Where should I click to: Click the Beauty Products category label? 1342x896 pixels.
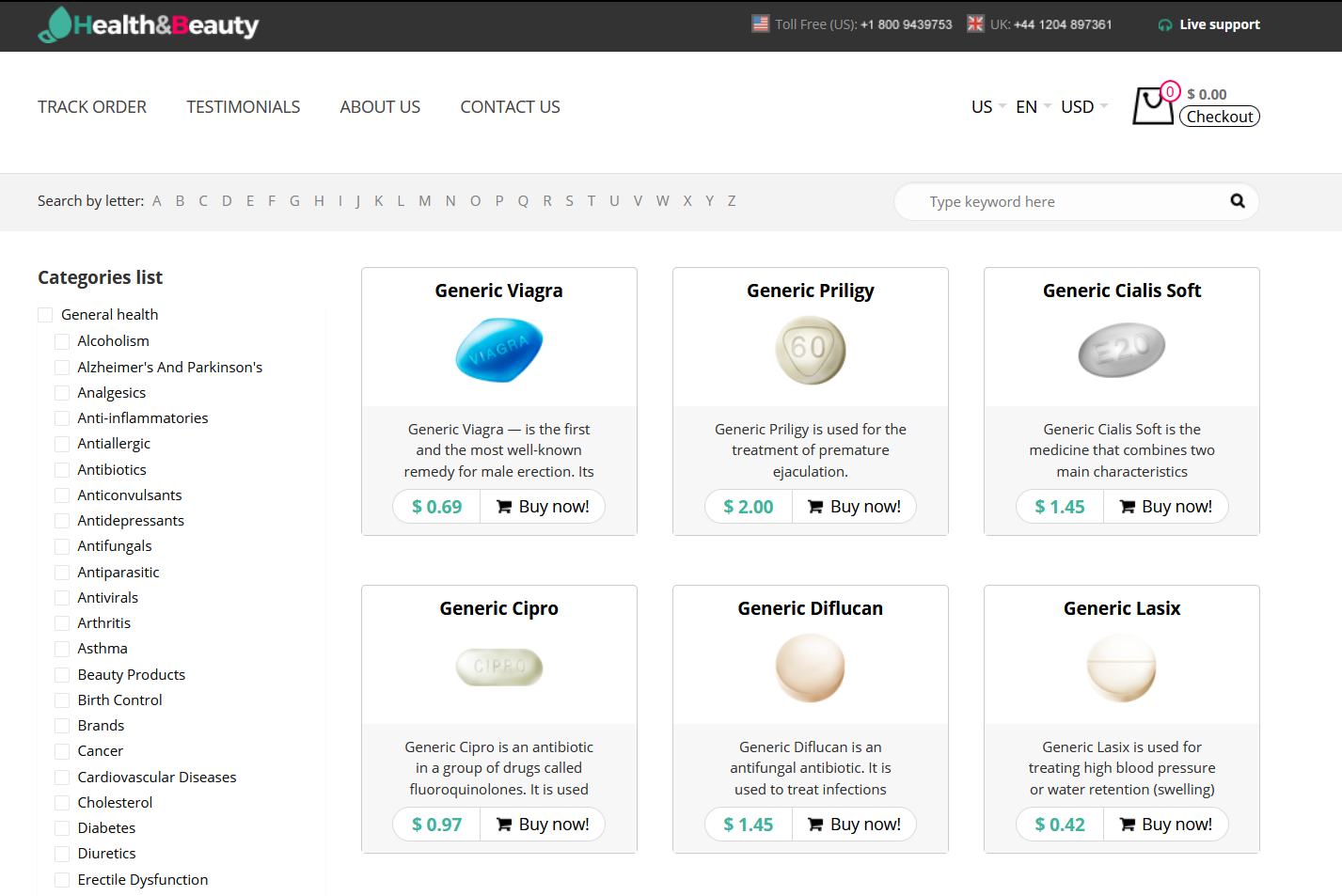click(132, 675)
